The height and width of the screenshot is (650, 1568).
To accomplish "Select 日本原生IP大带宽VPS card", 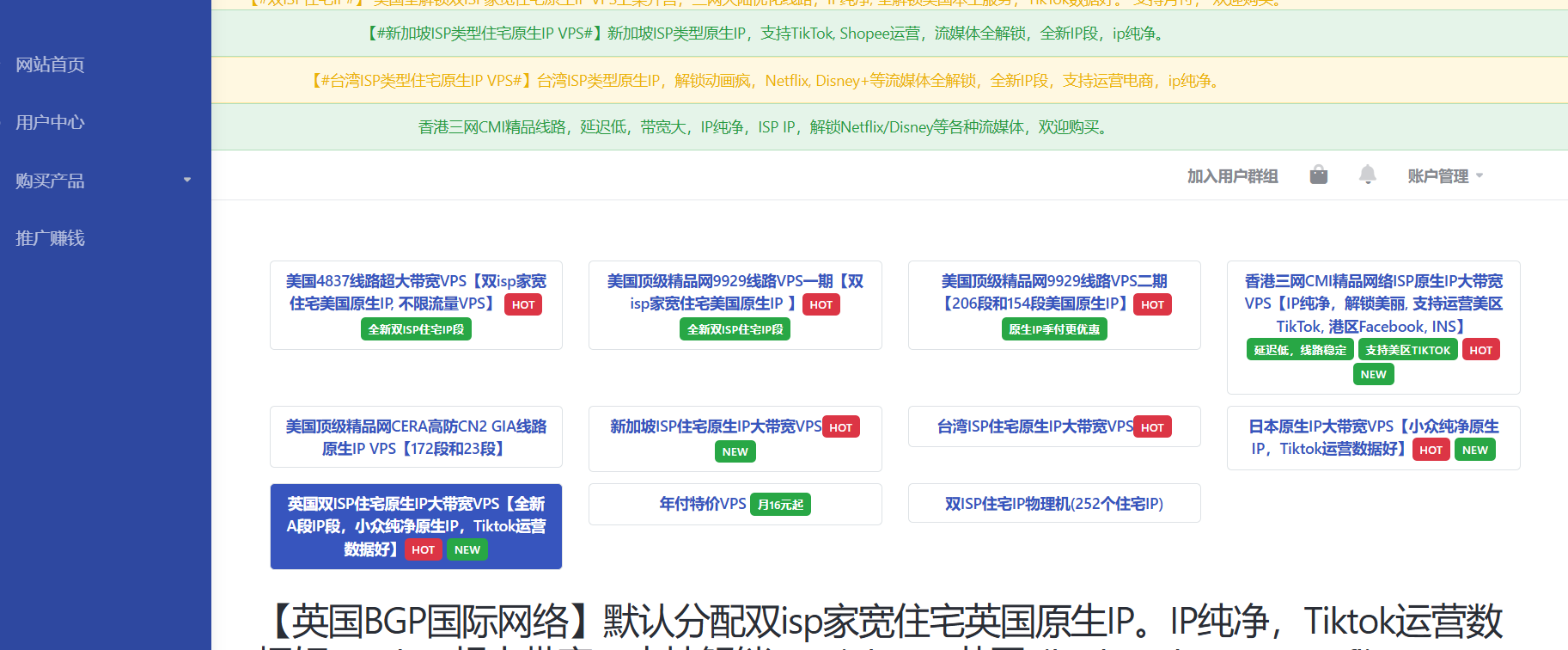I will tap(1374, 438).
